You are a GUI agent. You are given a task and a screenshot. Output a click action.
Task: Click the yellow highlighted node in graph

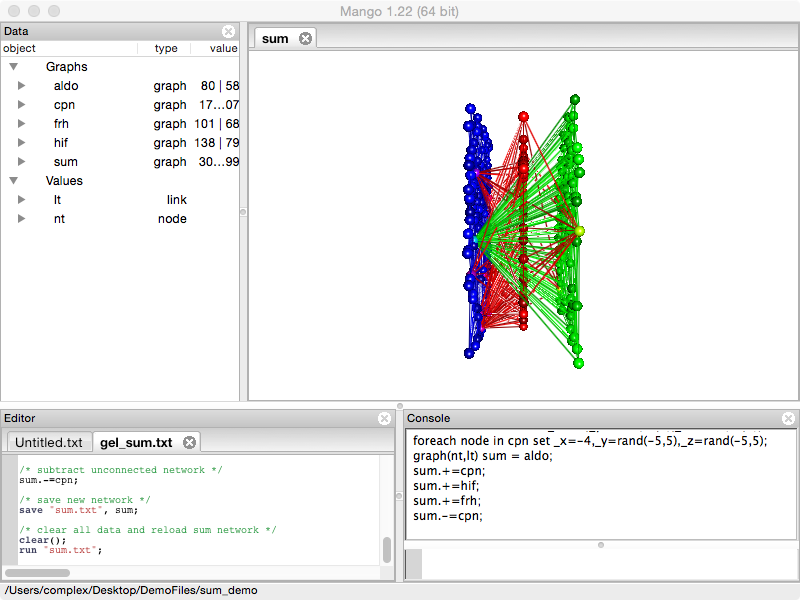tap(579, 231)
